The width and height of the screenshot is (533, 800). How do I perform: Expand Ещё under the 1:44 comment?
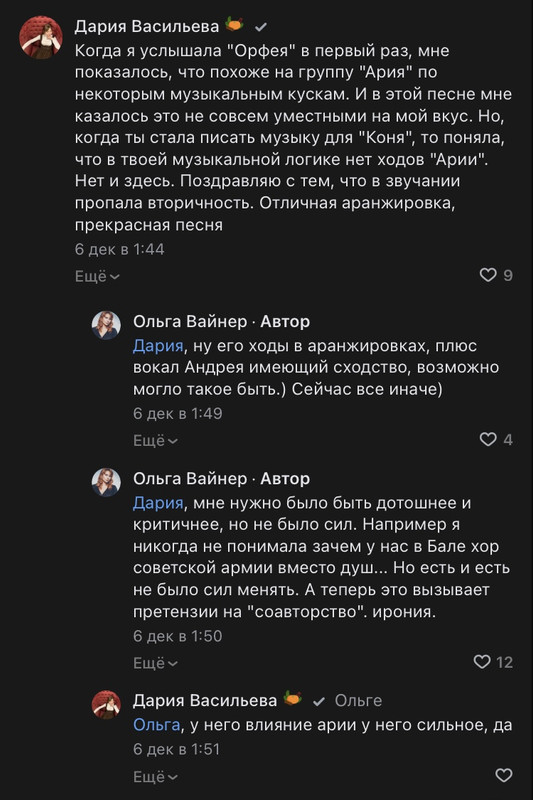(97, 276)
